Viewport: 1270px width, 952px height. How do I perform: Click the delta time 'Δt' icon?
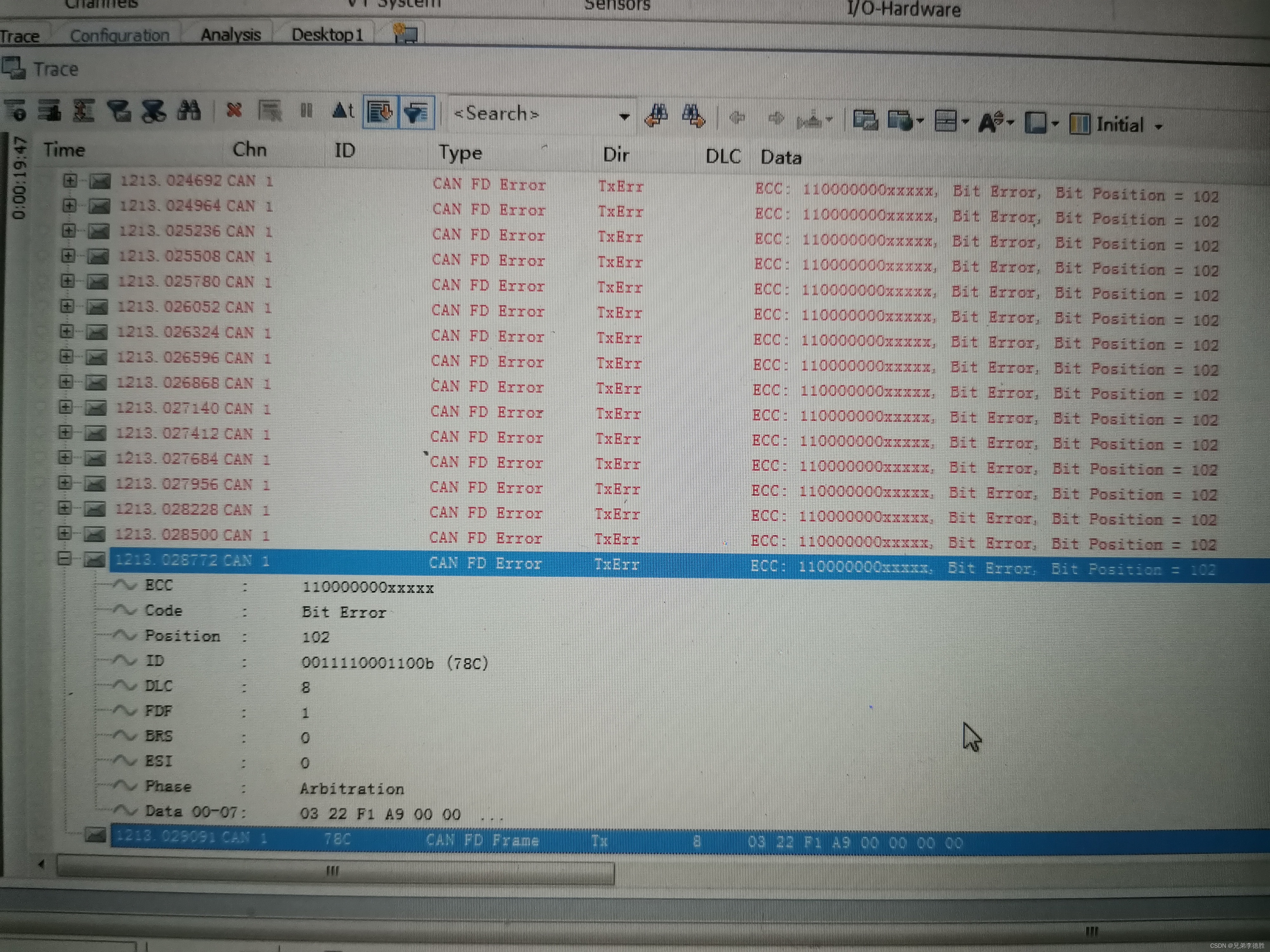343,110
